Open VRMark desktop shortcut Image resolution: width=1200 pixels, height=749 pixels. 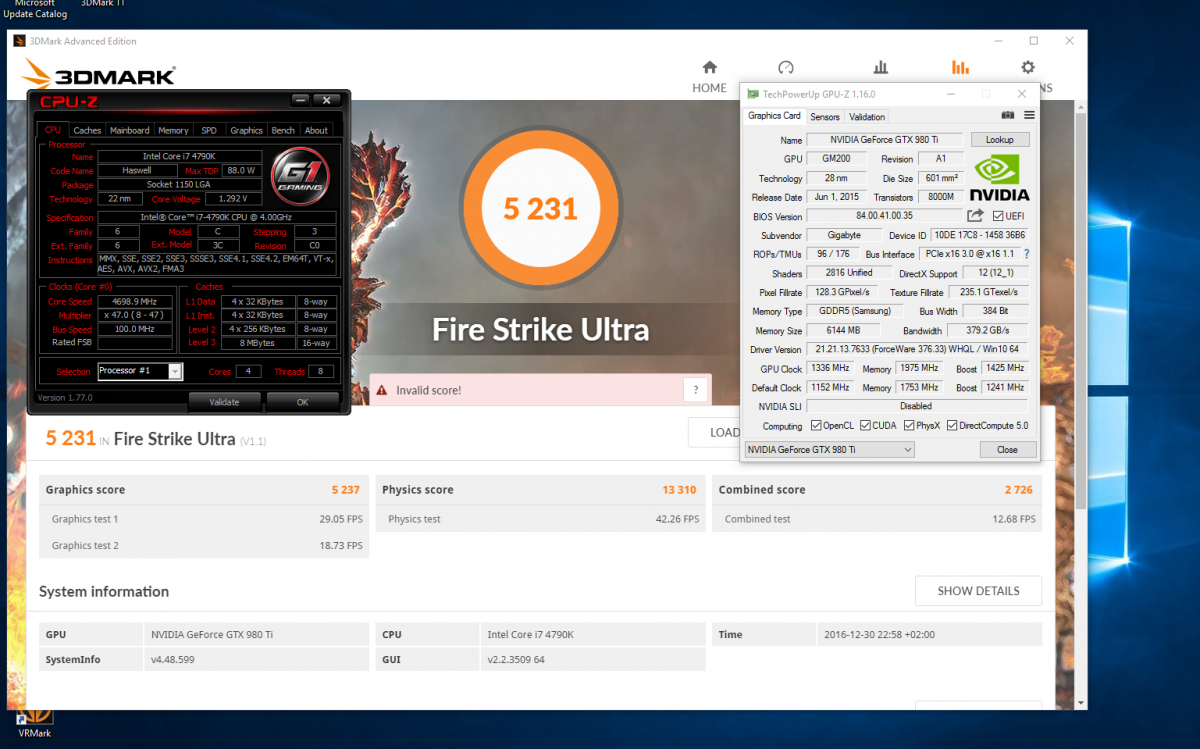(34, 723)
